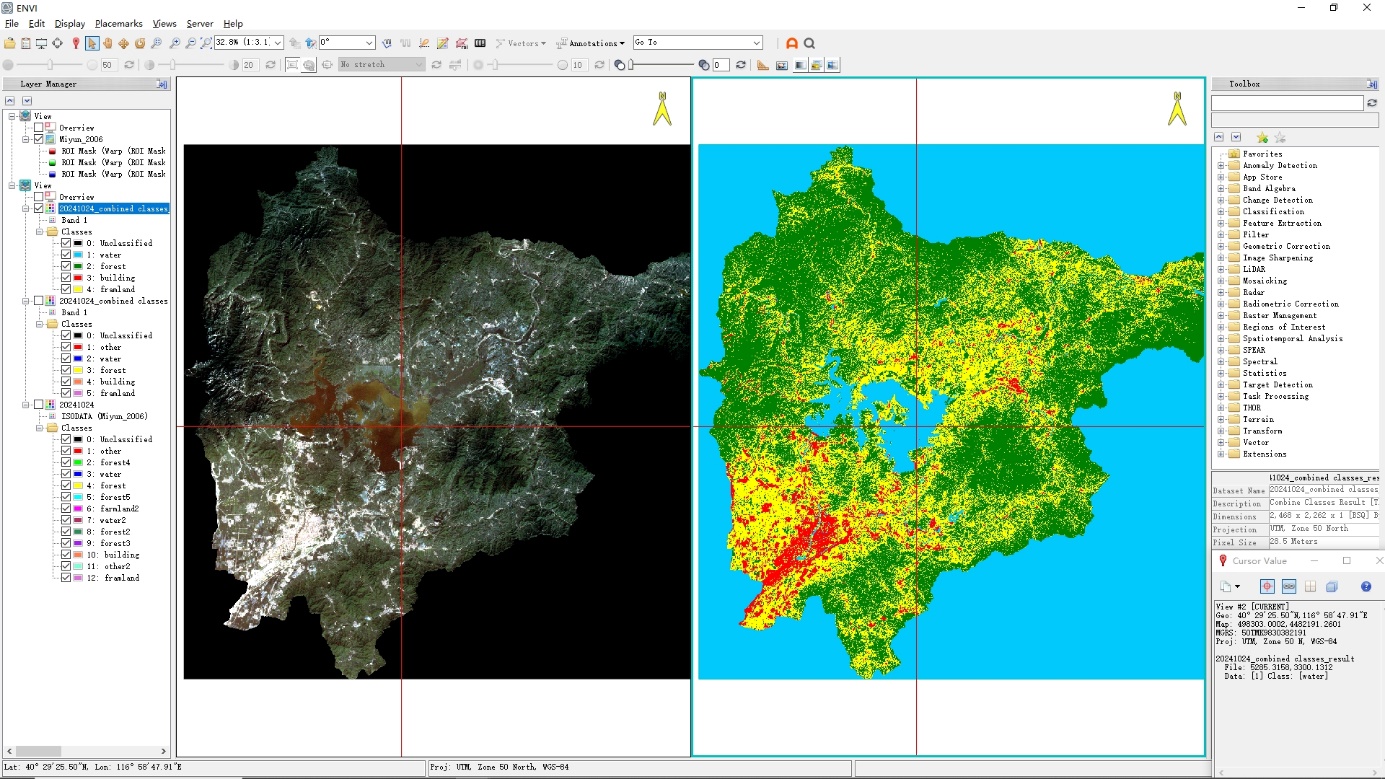1385x779 pixels.
Task: Click the yellow star Favorites icon in Toolbox
Action: (1262, 137)
